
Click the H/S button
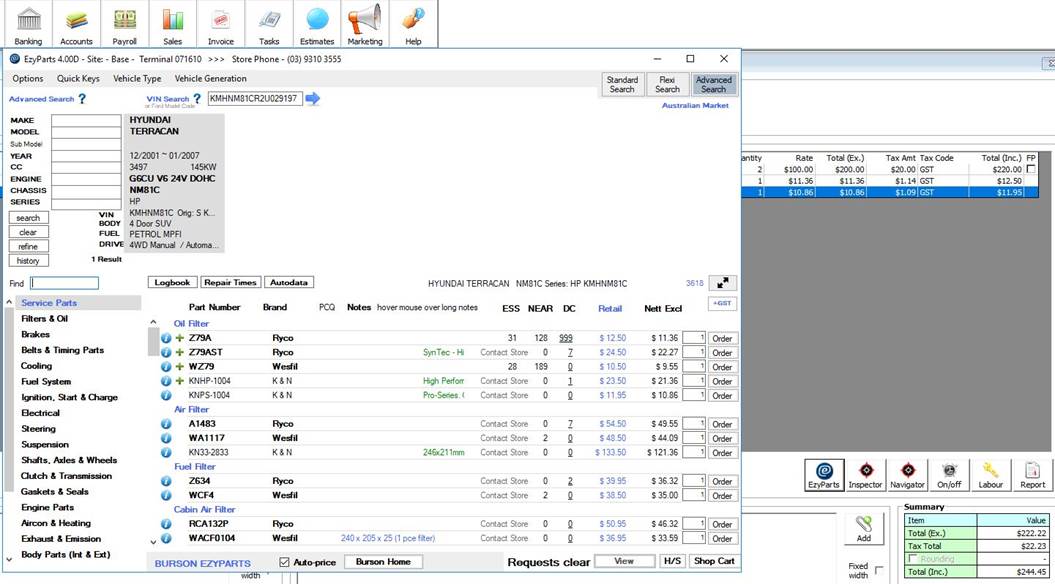click(x=671, y=561)
